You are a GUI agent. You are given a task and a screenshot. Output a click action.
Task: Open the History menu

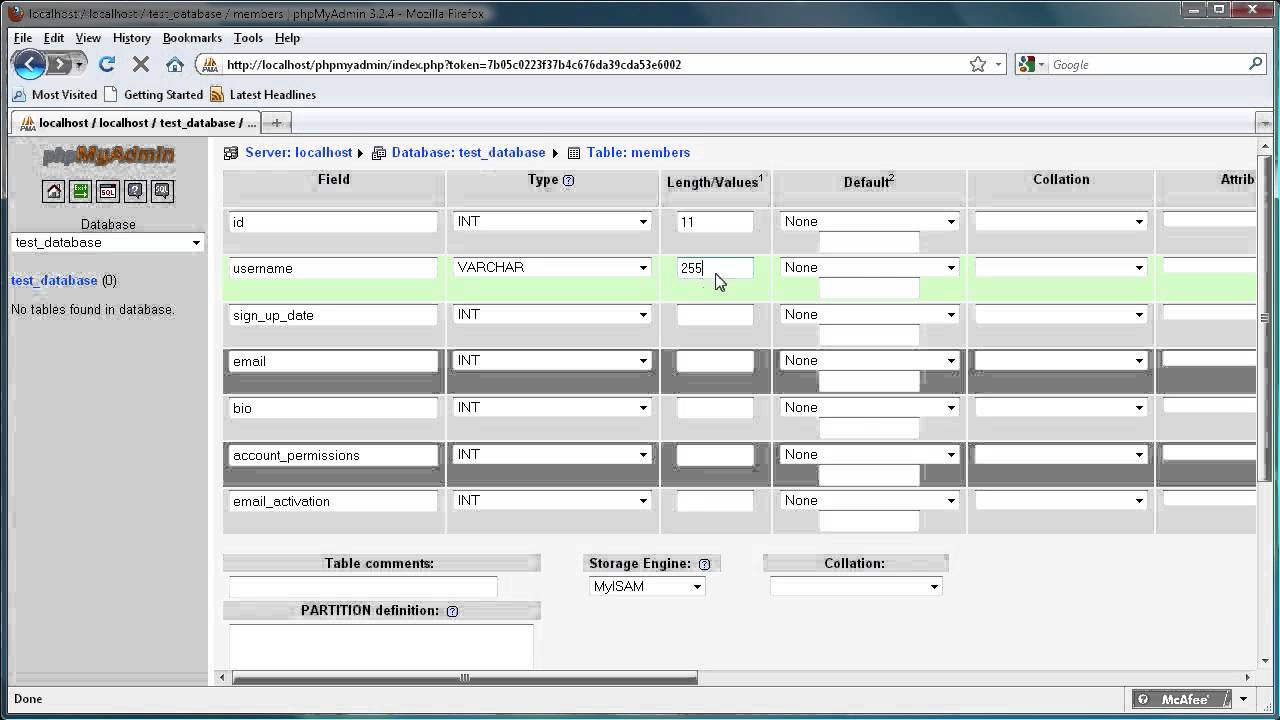[x=132, y=38]
